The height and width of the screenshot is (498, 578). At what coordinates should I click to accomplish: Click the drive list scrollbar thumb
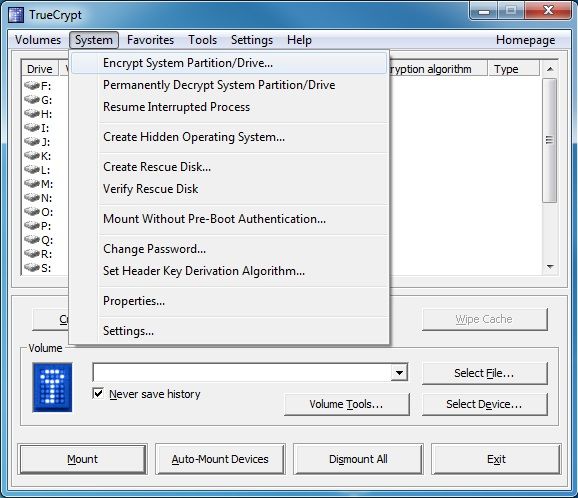pyautogui.click(x=549, y=140)
